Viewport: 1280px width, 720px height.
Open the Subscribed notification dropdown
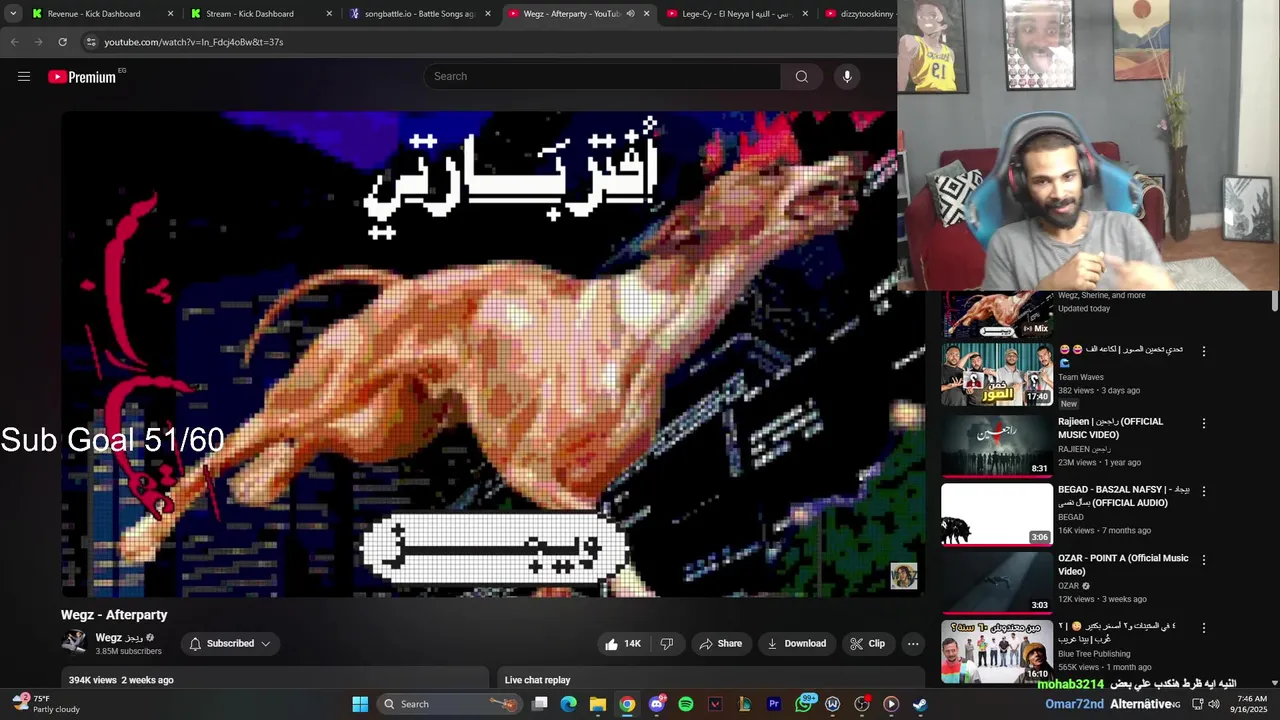230,644
